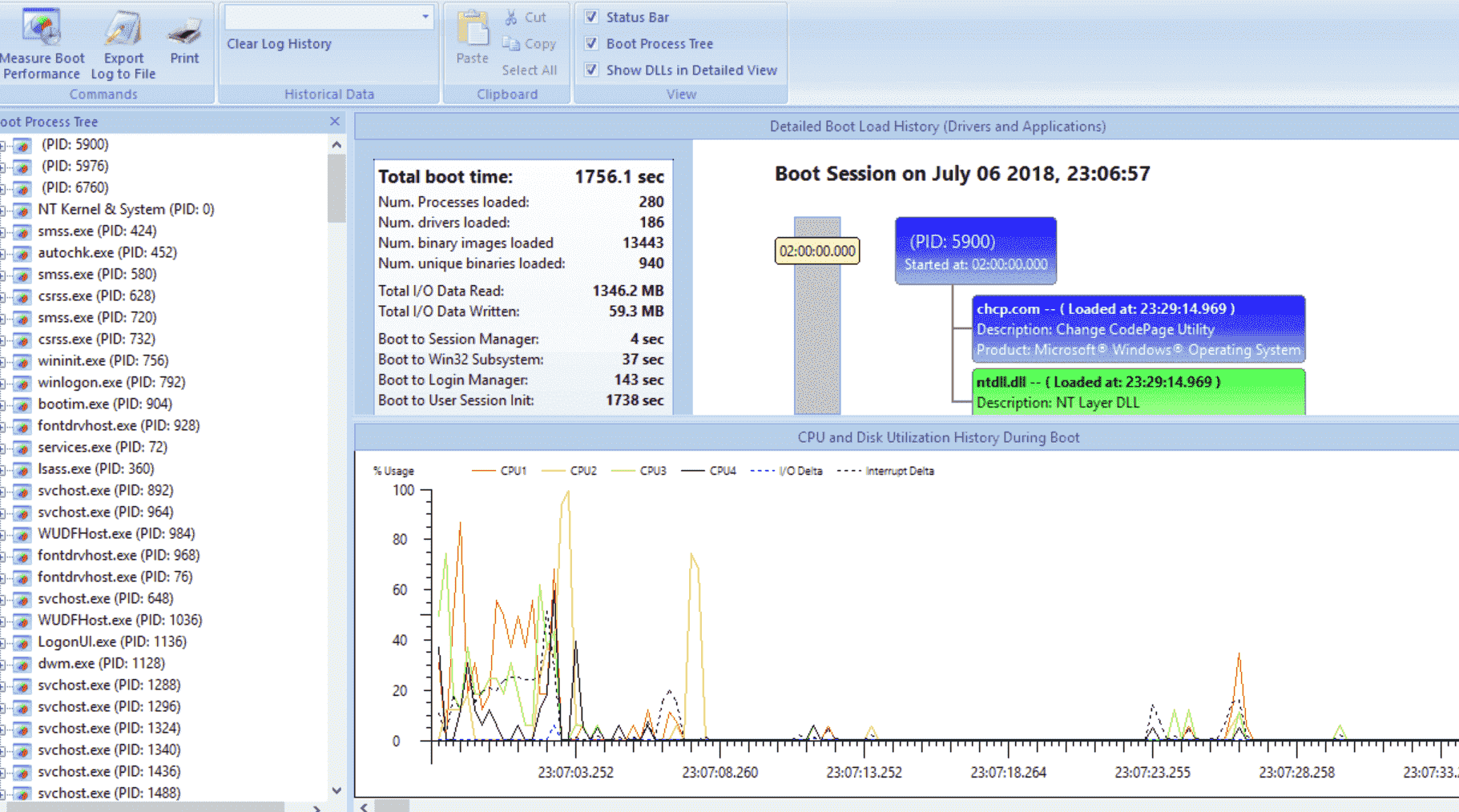Screen dimensions: 1459x812
Task: Click the Print icon
Action: click(184, 30)
